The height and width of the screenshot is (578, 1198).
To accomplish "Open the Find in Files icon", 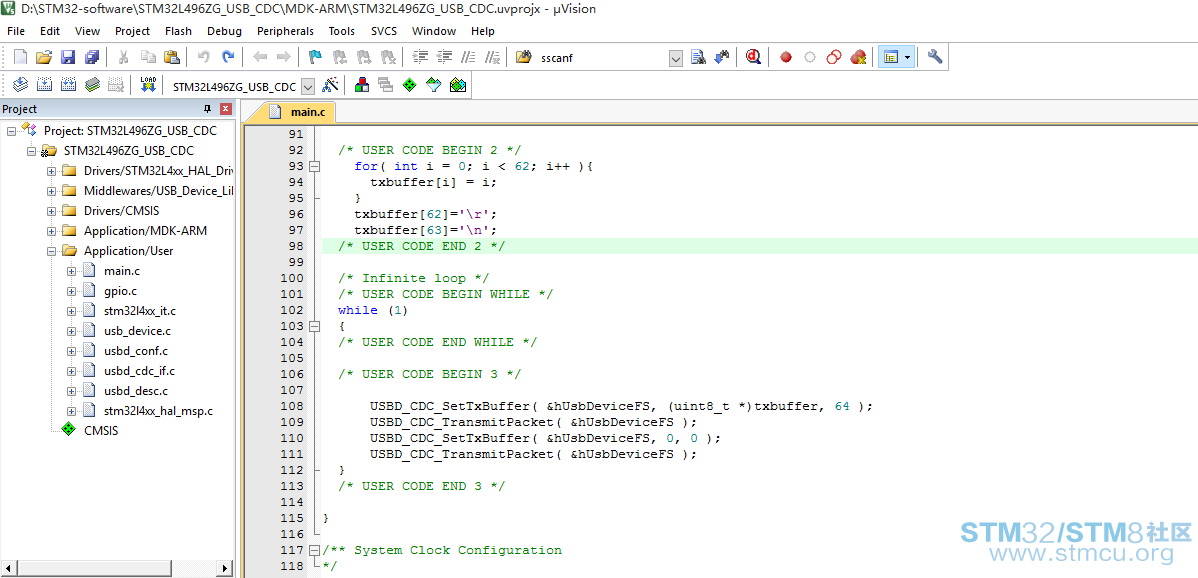I will tap(523, 57).
